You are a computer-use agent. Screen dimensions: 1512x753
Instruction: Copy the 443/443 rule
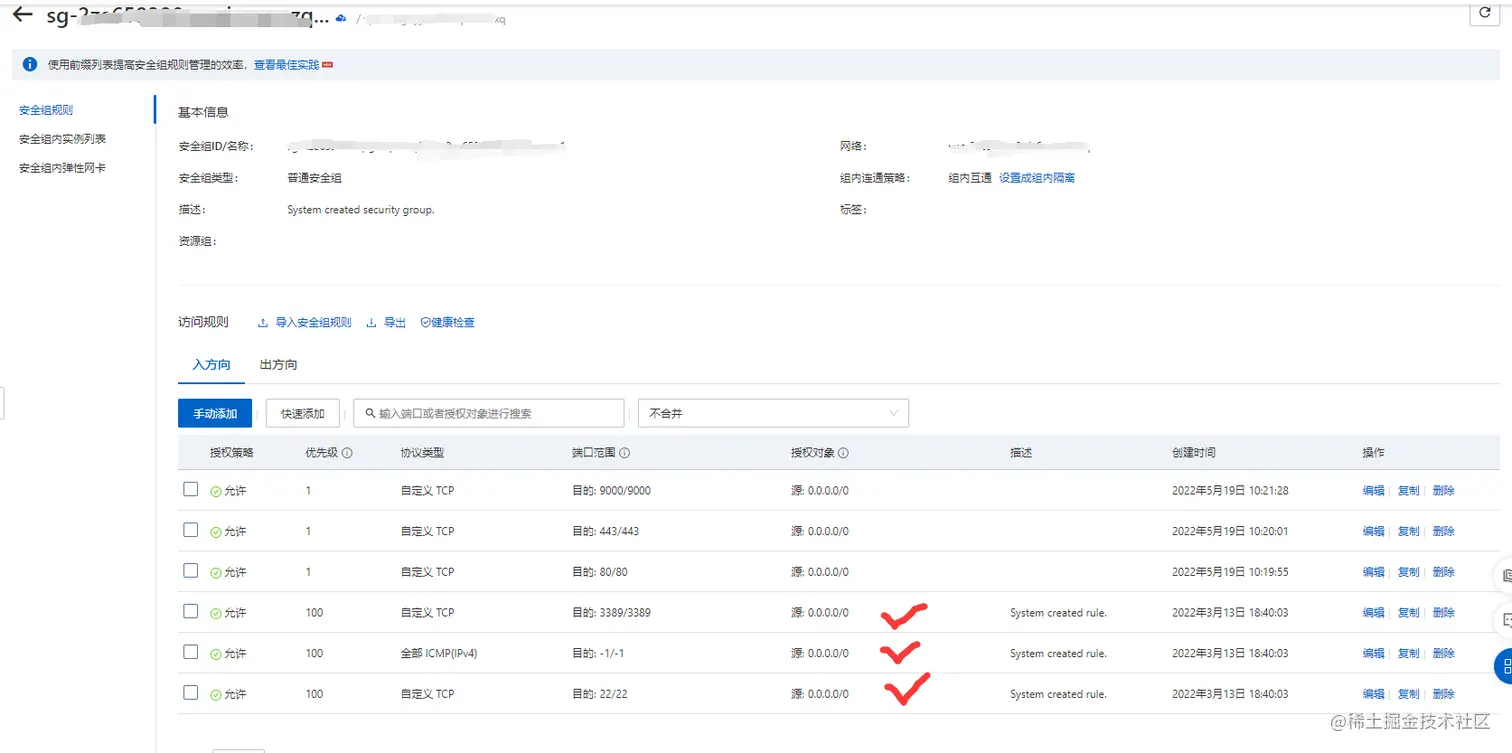(1408, 531)
